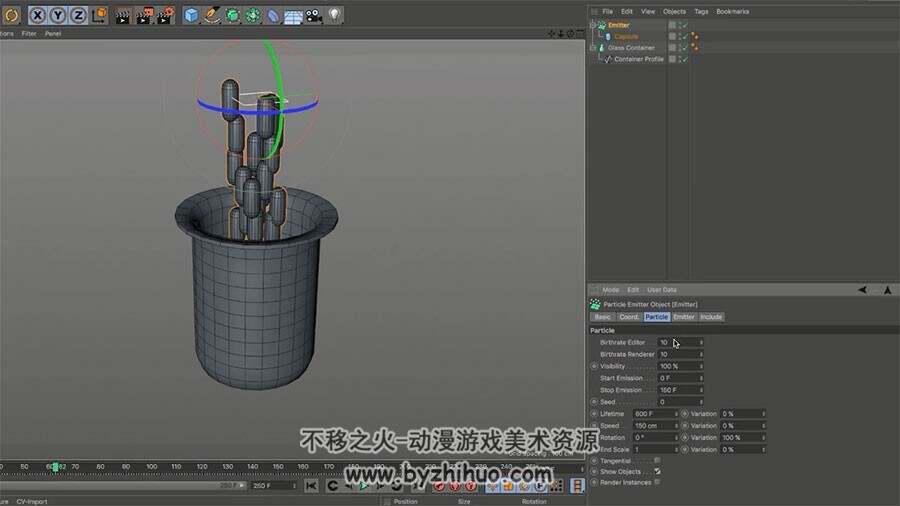Click Render to Picture Viewer clapperboard icon
This screenshot has height=506, width=900.
click(x=144, y=15)
